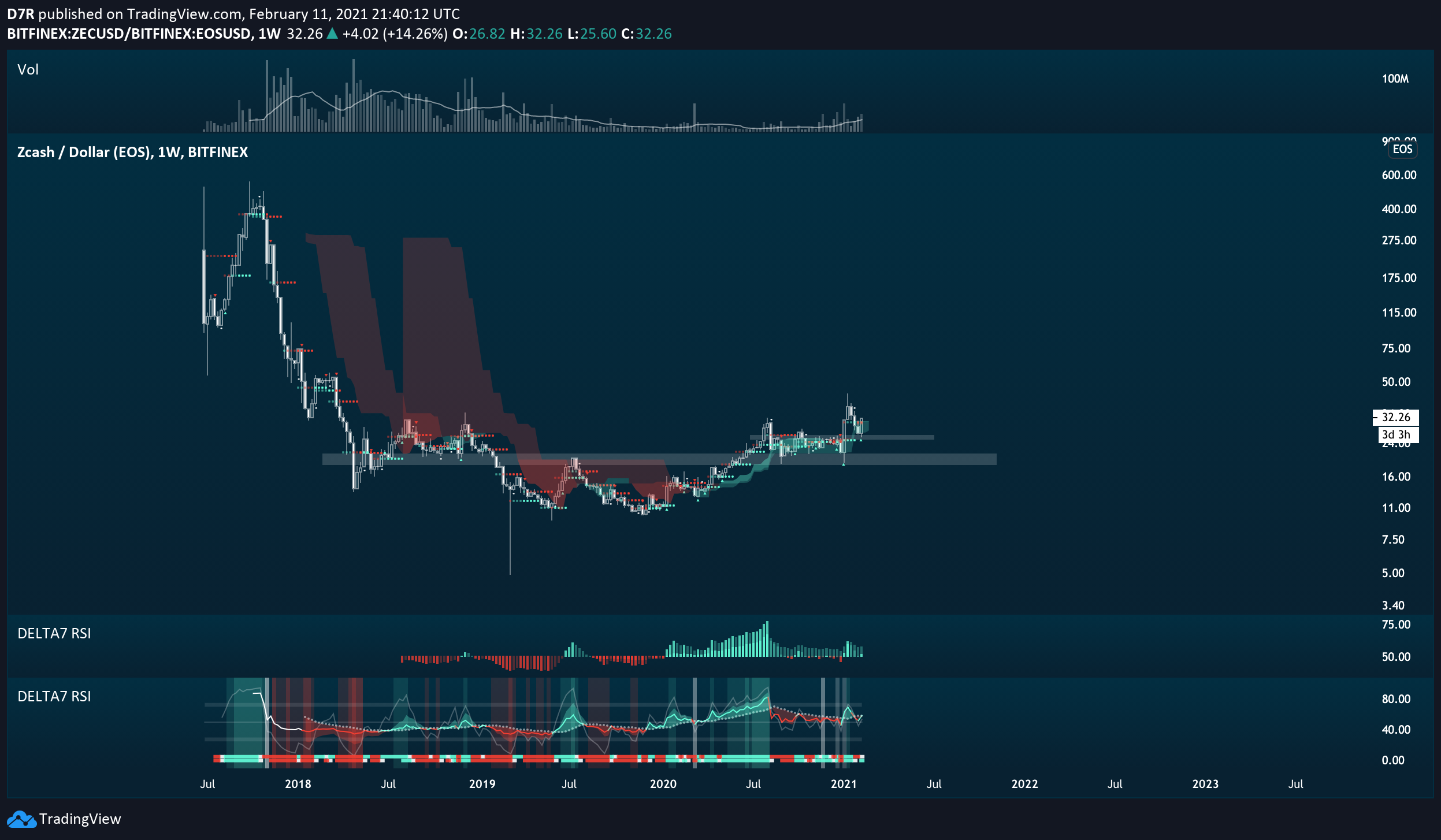Click the 2023 time axis label

1205,784
